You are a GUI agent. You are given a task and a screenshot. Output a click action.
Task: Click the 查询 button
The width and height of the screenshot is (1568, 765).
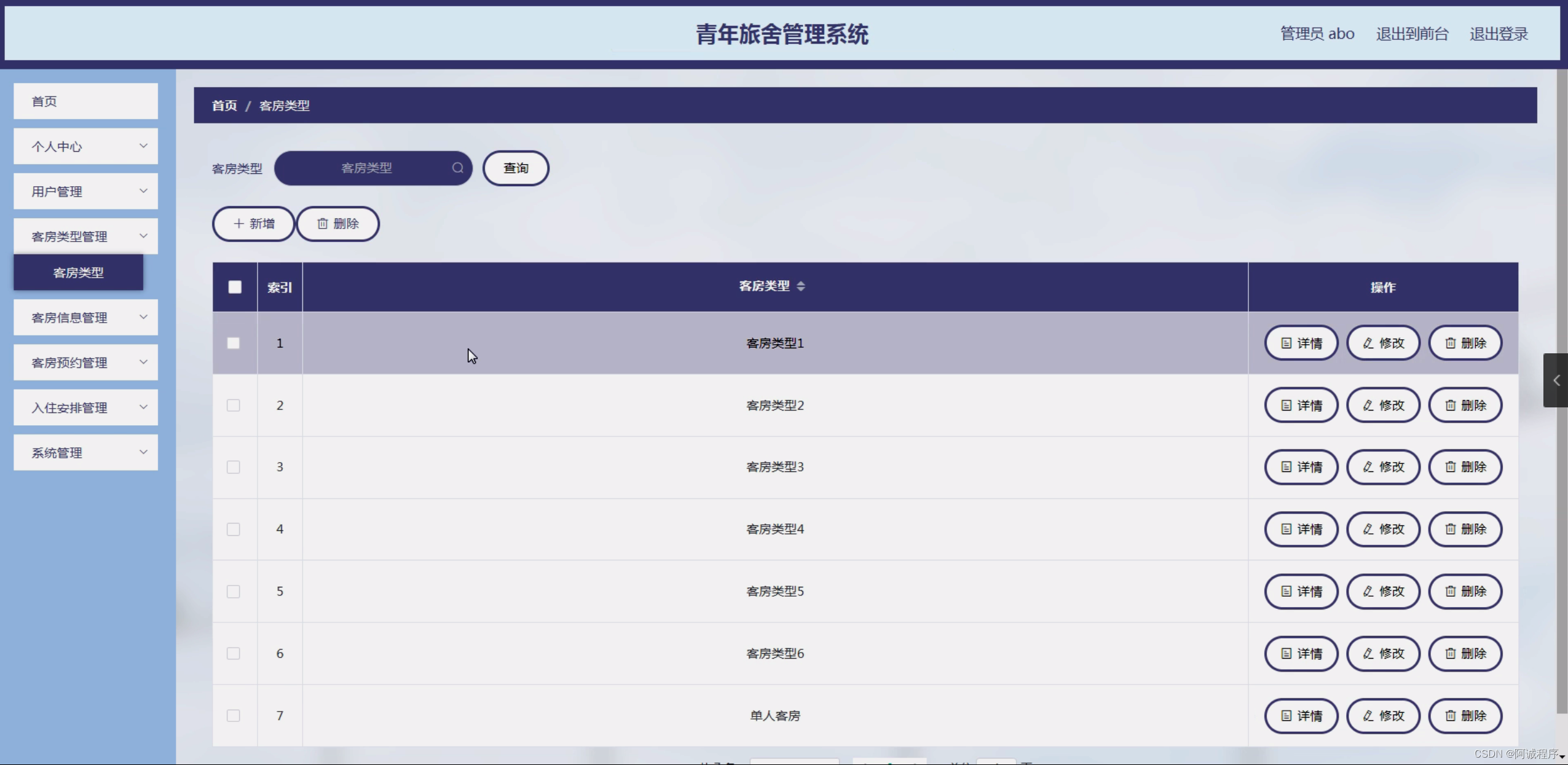[x=516, y=168]
